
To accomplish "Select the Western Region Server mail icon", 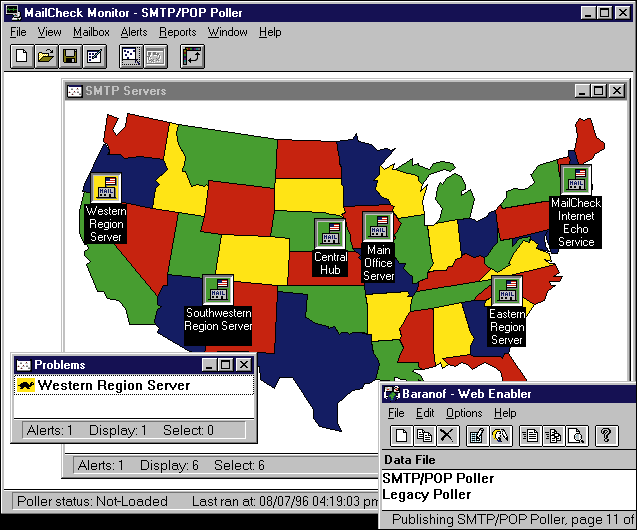I will [x=106, y=188].
